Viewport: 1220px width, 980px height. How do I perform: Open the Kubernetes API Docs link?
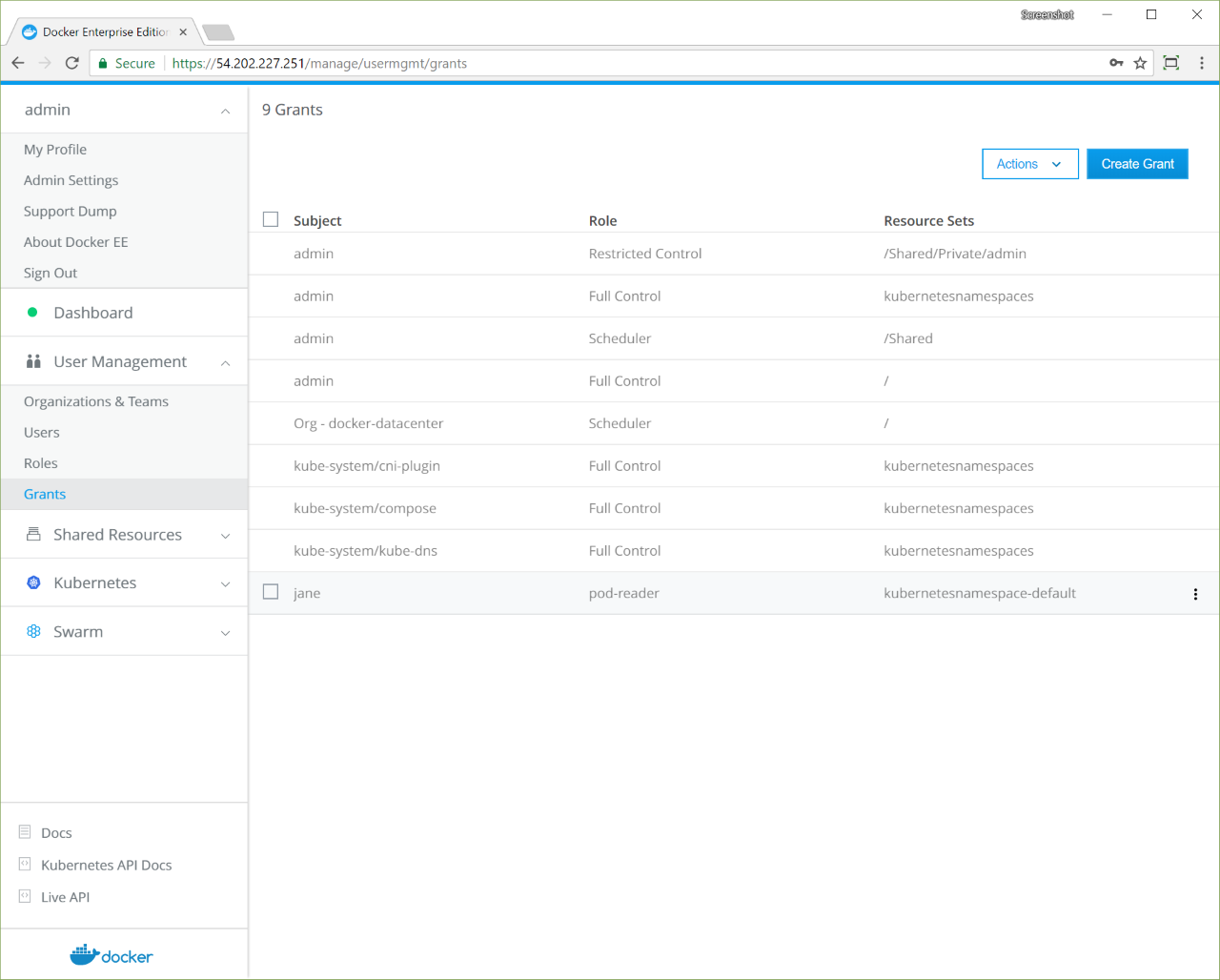[x=107, y=865]
